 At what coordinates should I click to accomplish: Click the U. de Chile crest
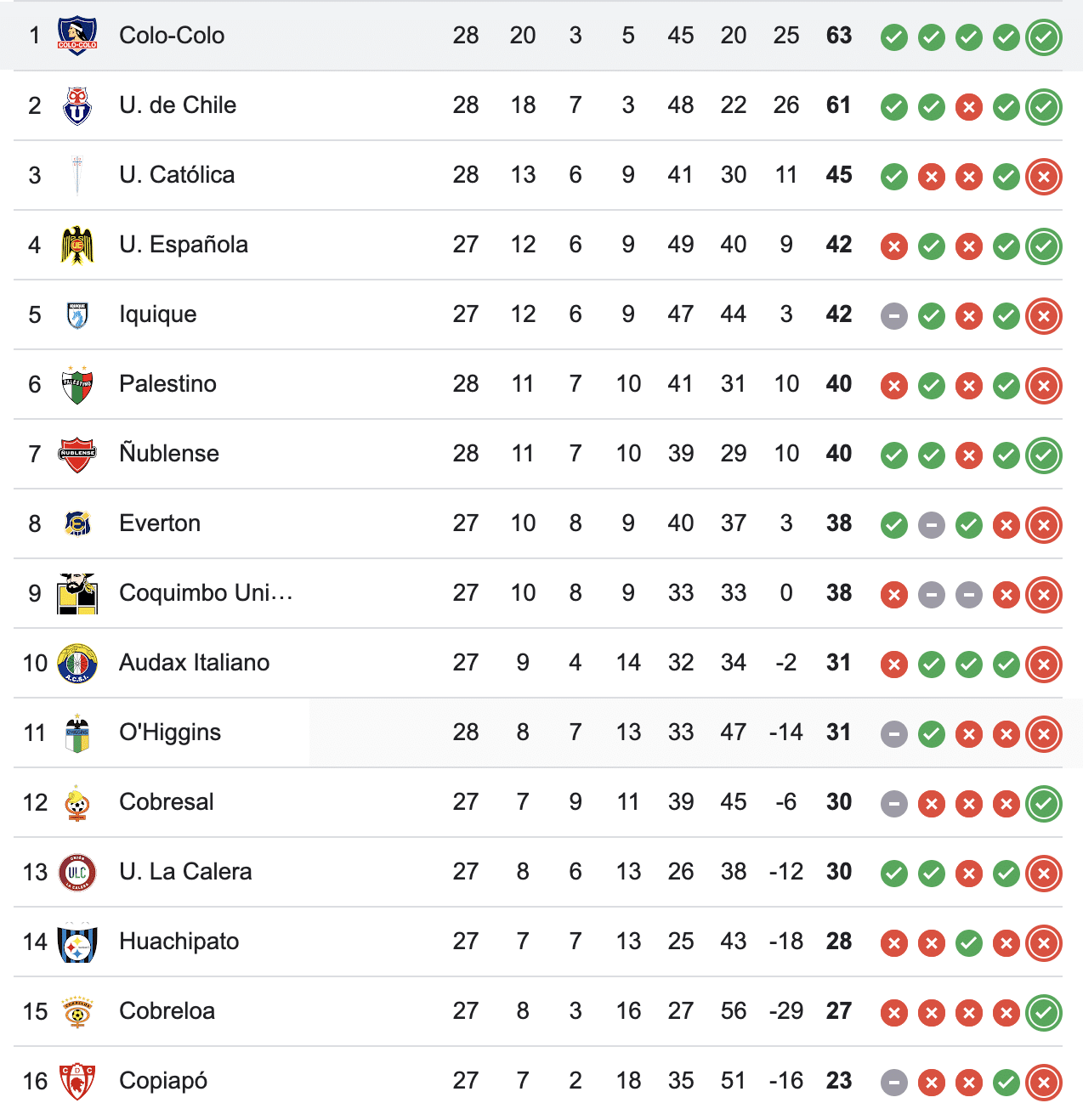tap(77, 105)
